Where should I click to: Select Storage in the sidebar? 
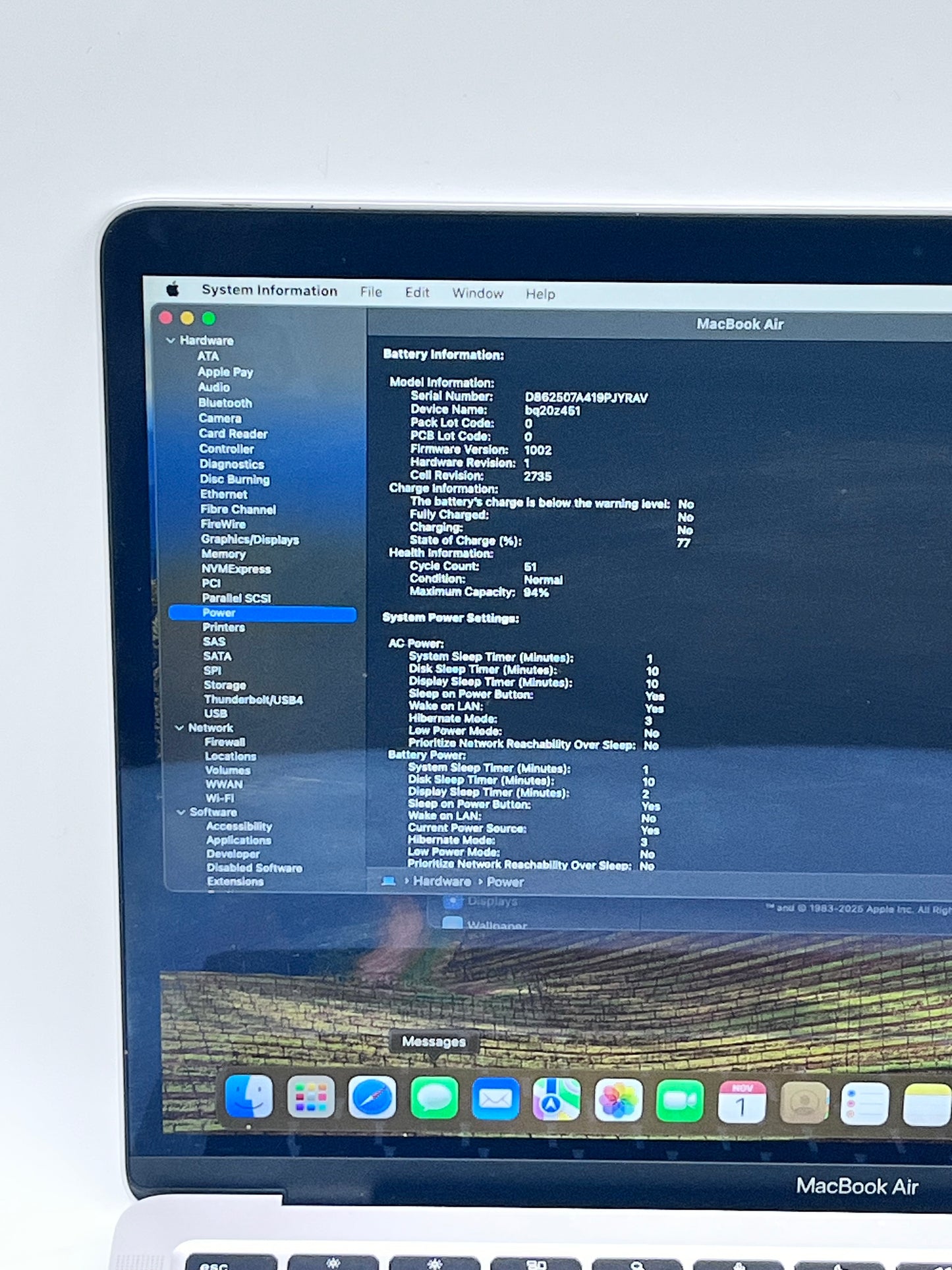click(x=225, y=685)
